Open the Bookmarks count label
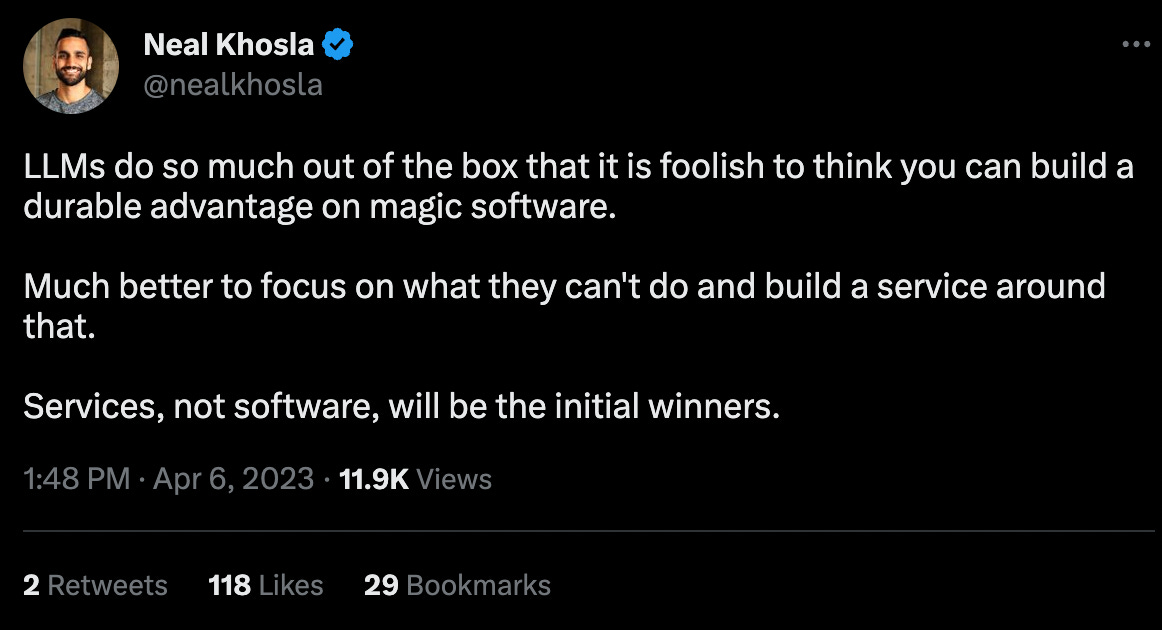 coord(479,585)
